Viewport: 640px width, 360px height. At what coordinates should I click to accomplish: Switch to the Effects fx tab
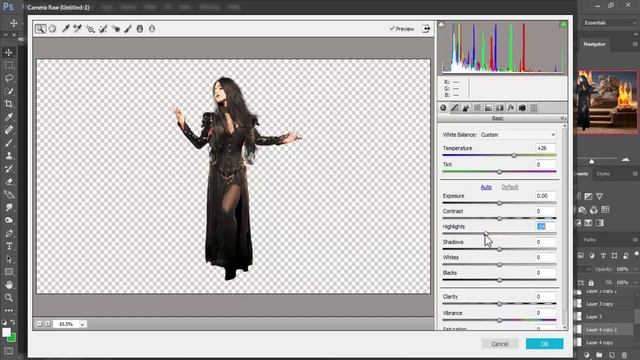(511, 108)
